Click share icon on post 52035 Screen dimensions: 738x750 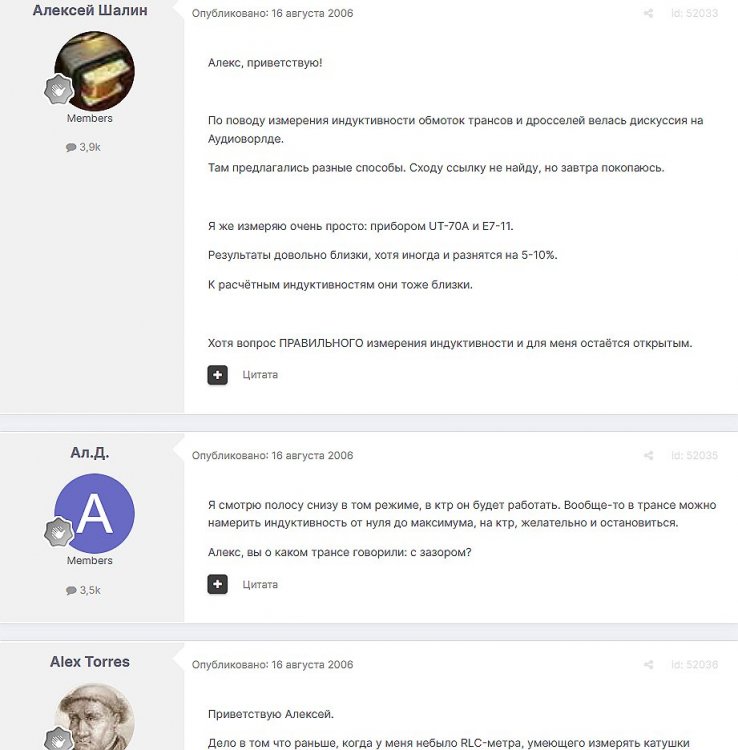point(648,455)
